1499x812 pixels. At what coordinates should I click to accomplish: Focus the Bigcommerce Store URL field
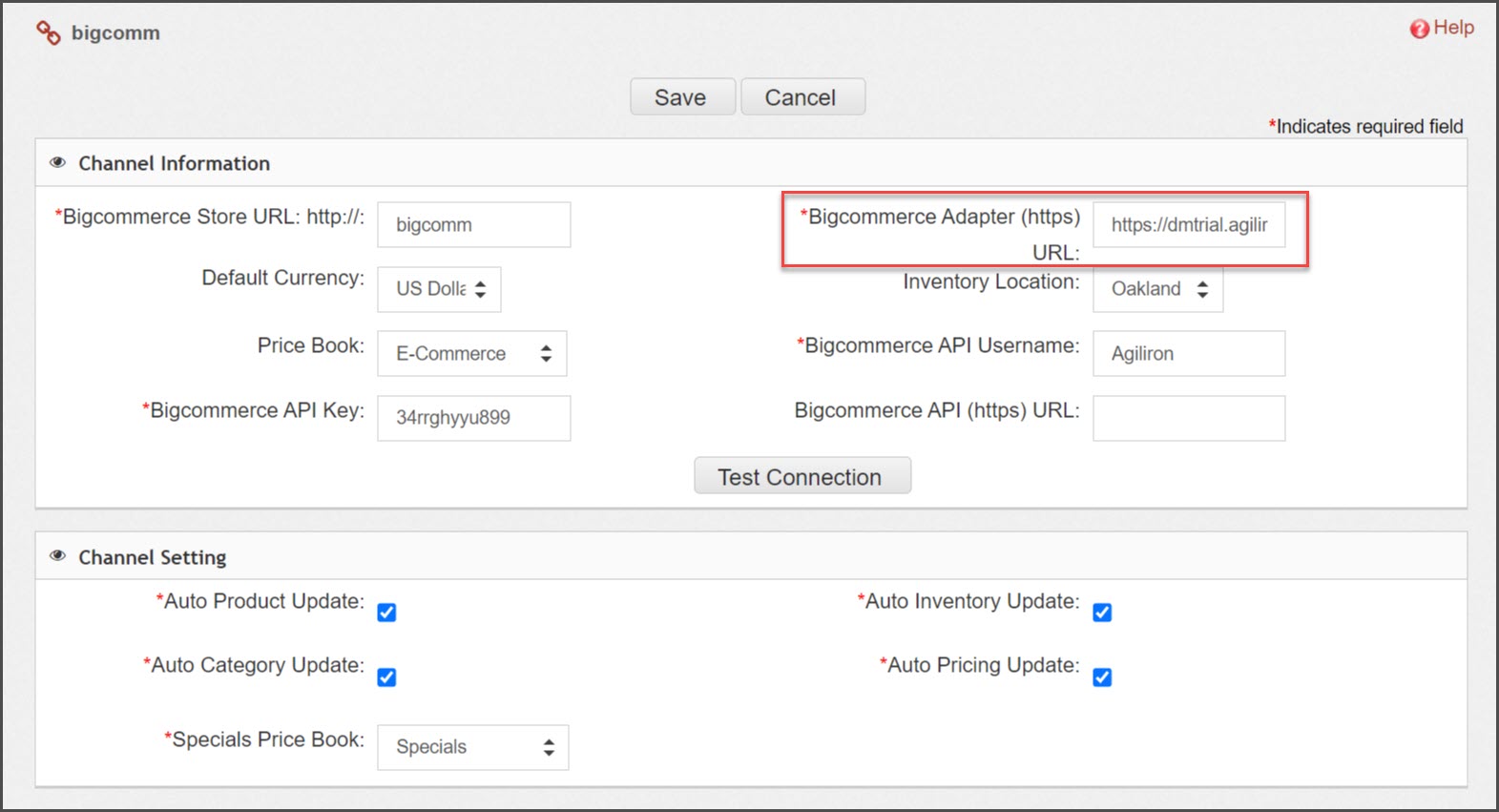click(474, 224)
